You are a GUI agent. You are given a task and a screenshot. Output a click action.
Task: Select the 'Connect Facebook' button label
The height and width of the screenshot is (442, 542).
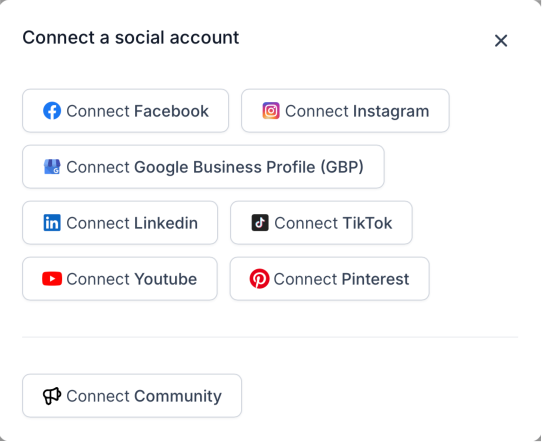137,111
